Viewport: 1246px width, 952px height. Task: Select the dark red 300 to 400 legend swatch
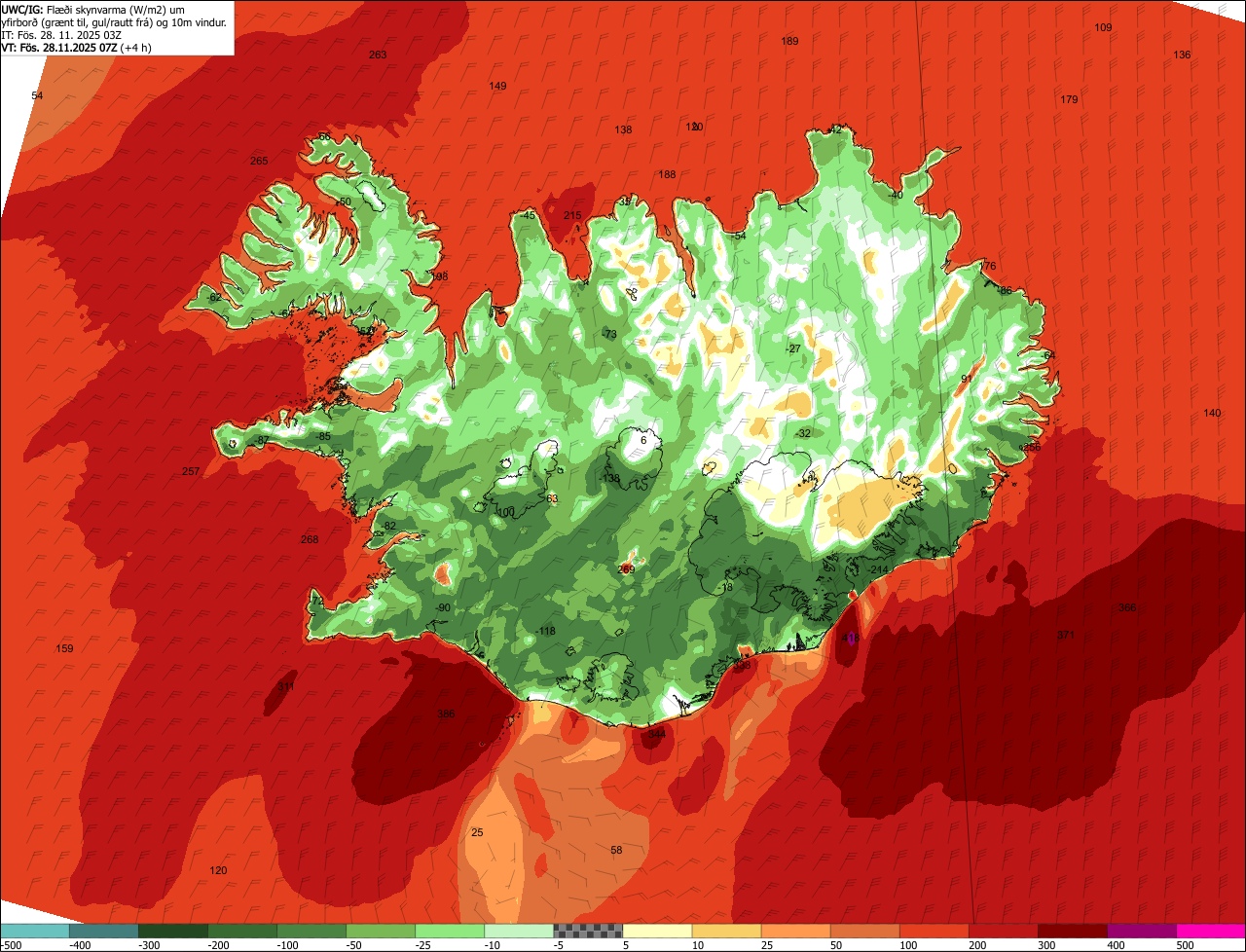(1072, 931)
